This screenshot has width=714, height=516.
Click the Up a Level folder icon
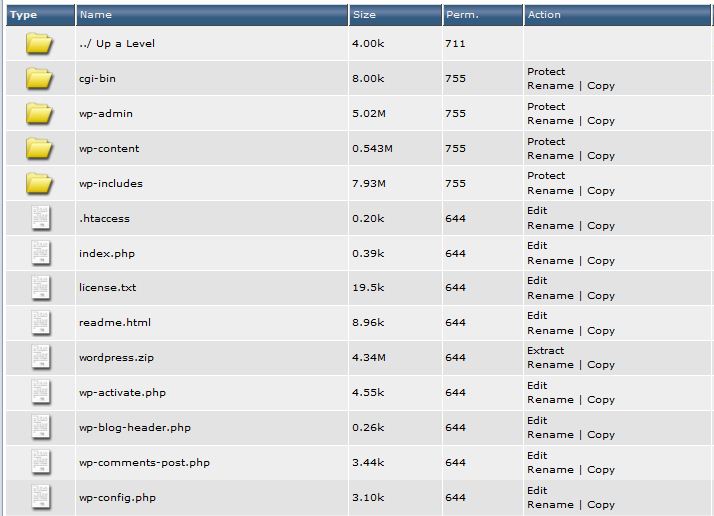coord(39,43)
